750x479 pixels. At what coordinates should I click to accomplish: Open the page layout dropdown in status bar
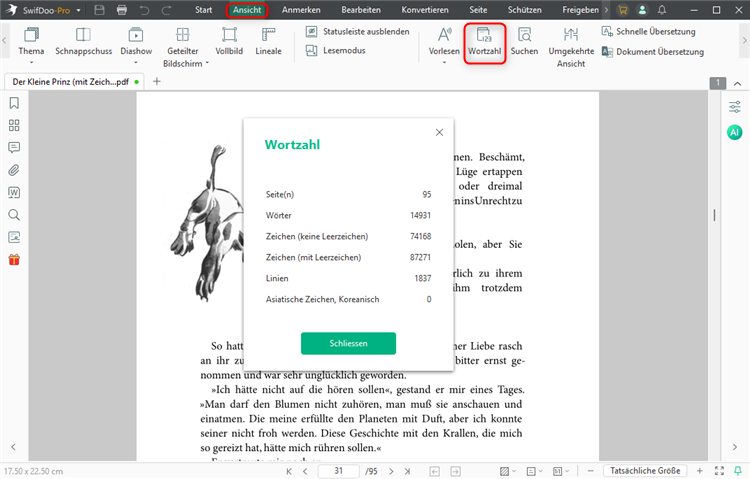[534, 471]
